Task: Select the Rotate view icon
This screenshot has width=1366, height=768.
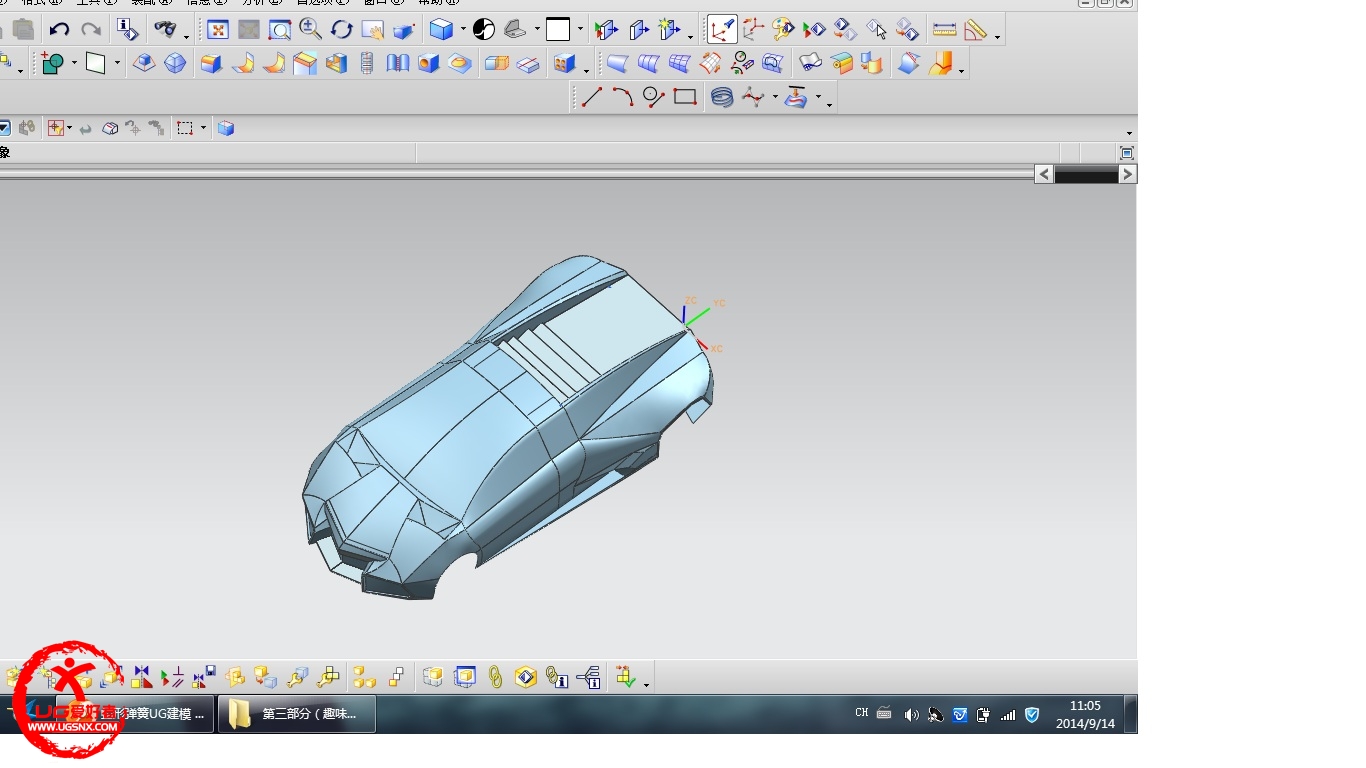Action: 342,29
